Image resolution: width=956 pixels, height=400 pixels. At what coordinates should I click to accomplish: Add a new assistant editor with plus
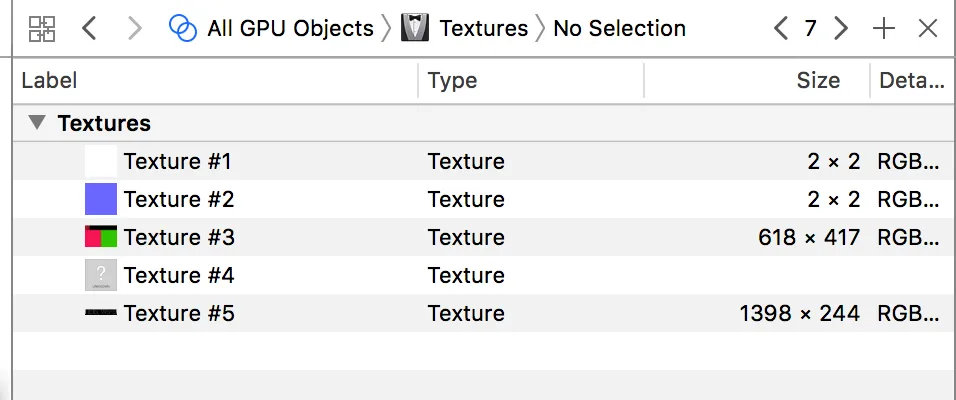tap(884, 28)
